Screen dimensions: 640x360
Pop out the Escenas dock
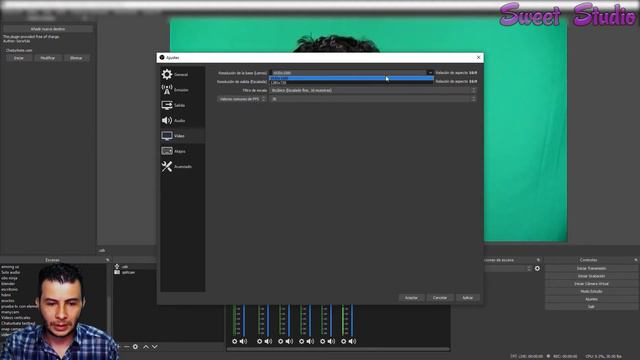[107, 260]
